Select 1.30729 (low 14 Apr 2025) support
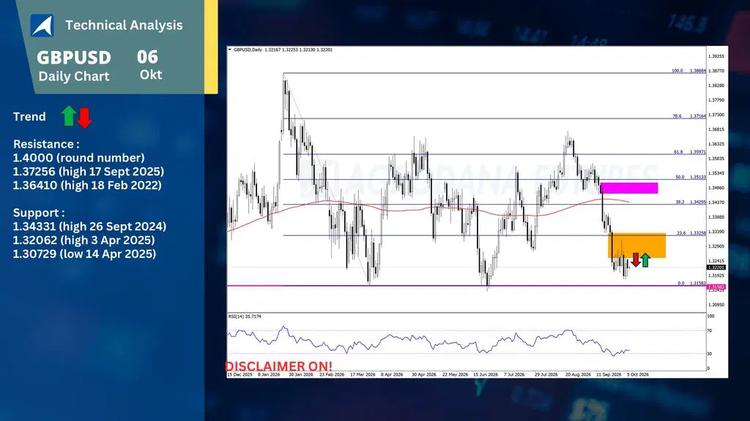 pyautogui.click(x=84, y=254)
